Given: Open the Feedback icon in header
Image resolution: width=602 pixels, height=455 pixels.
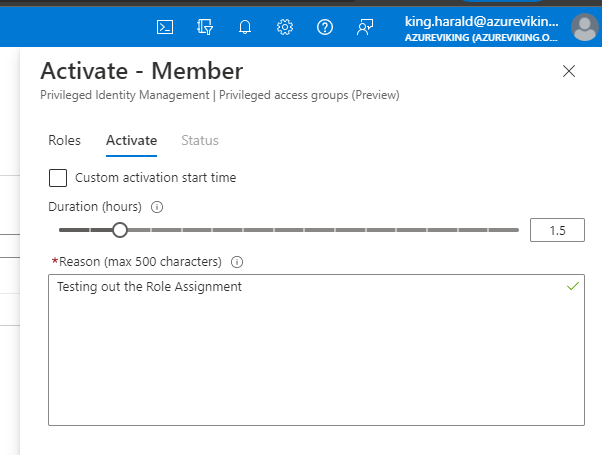Looking at the screenshot, I should pos(364,28).
